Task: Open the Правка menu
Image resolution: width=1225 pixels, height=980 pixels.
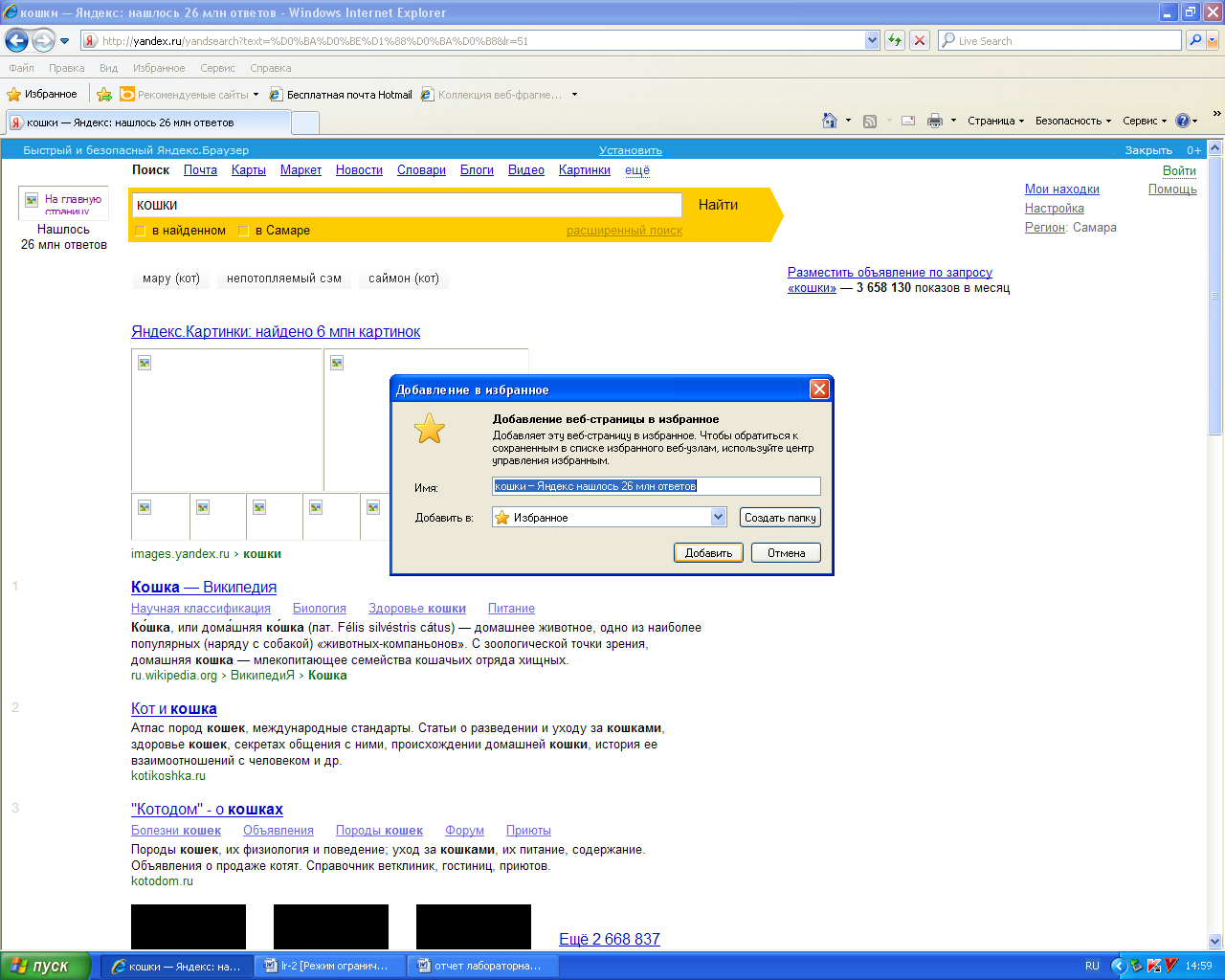Action: 67,68
